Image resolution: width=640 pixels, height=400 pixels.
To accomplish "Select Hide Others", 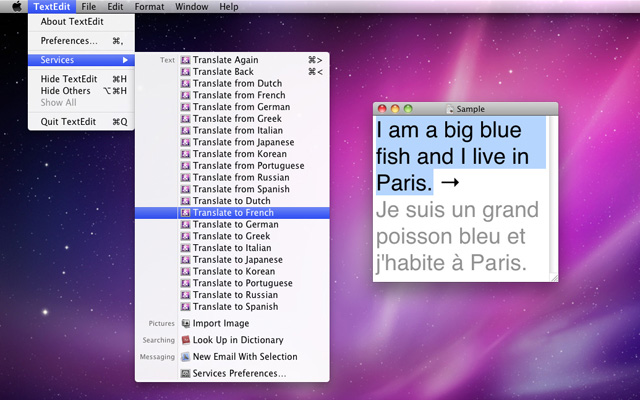I will pos(81,91).
